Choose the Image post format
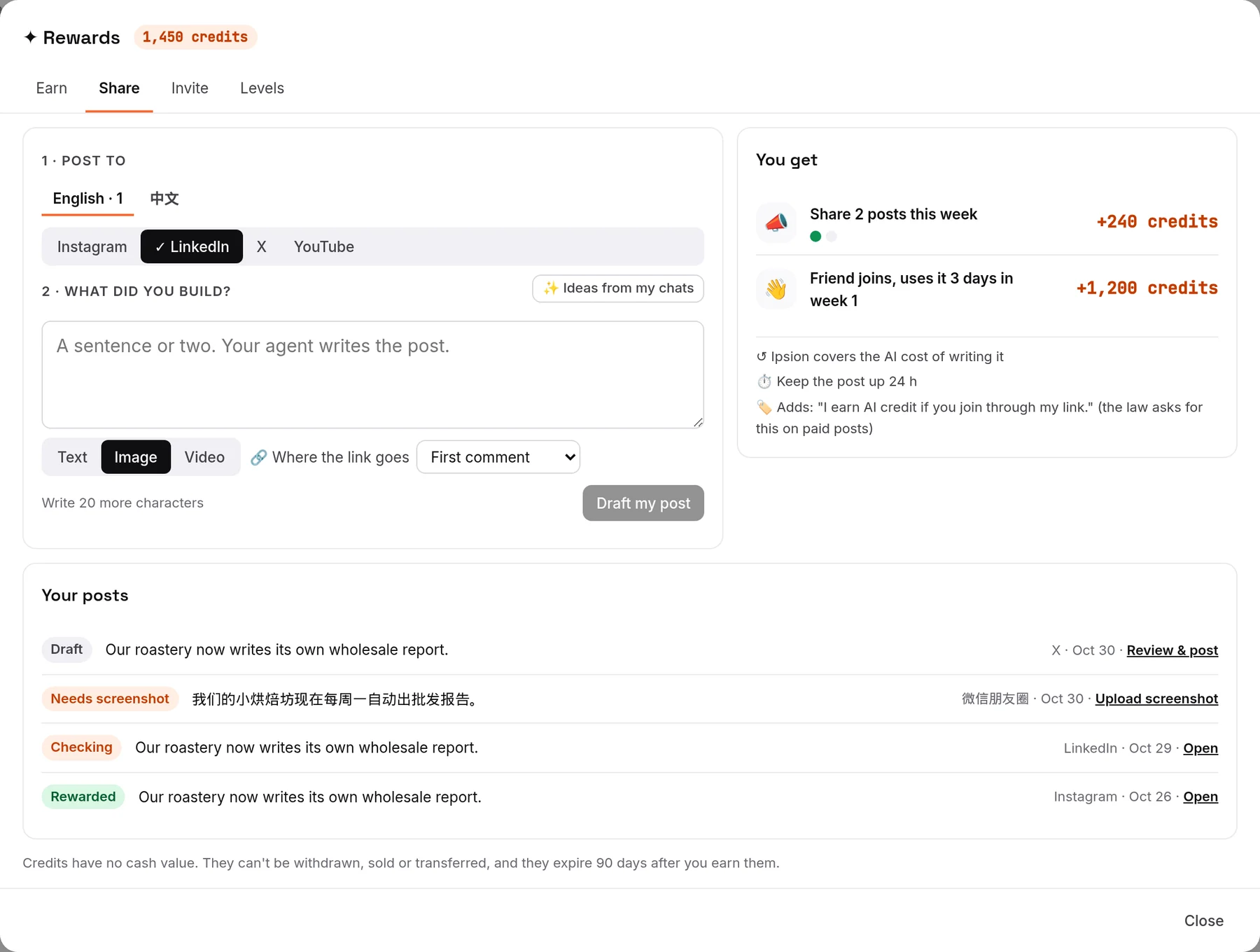The width and height of the screenshot is (1260, 952). 136,457
